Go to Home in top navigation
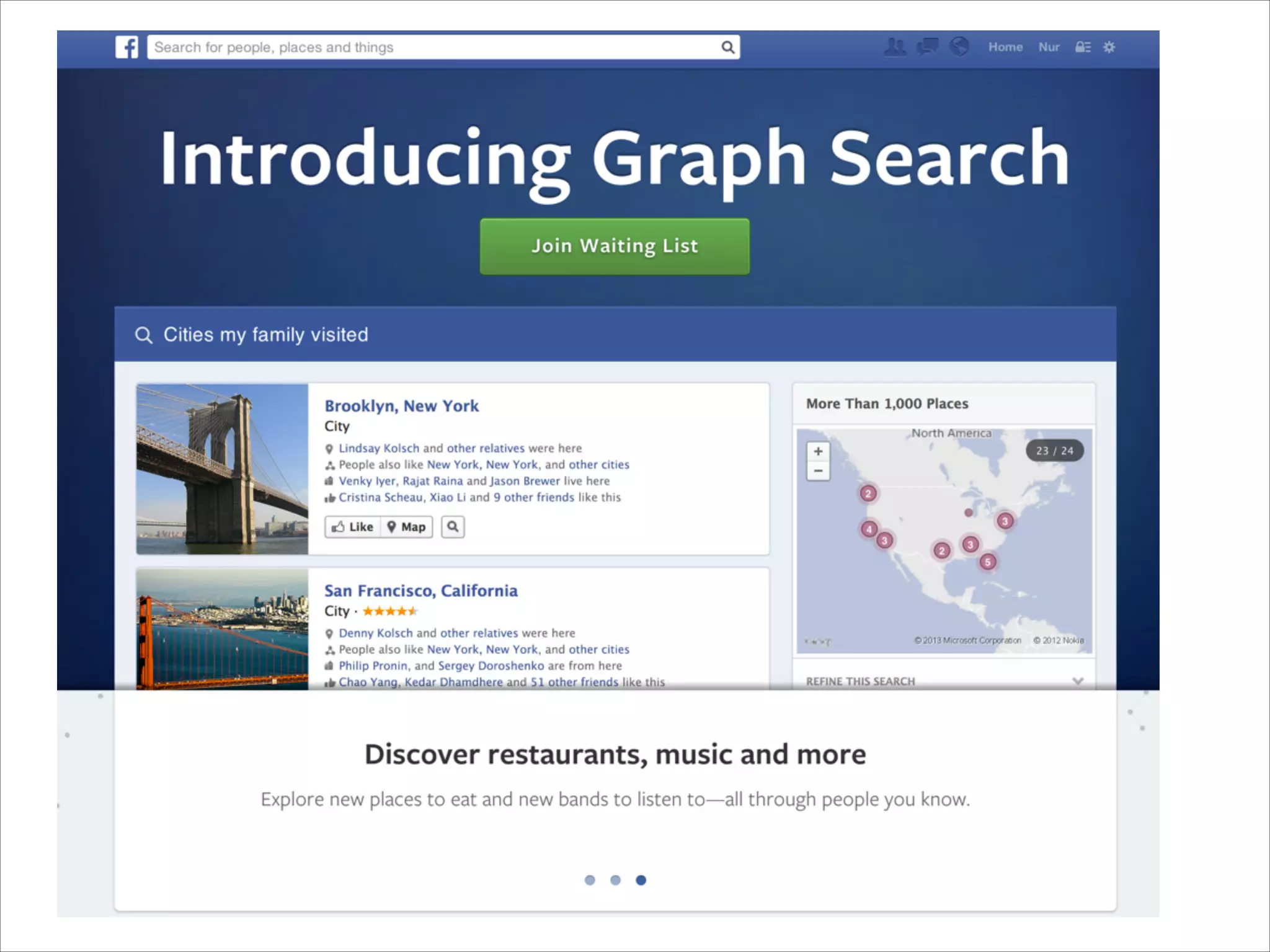The height and width of the screenshot is (952, 1270). click(1005, 47)
